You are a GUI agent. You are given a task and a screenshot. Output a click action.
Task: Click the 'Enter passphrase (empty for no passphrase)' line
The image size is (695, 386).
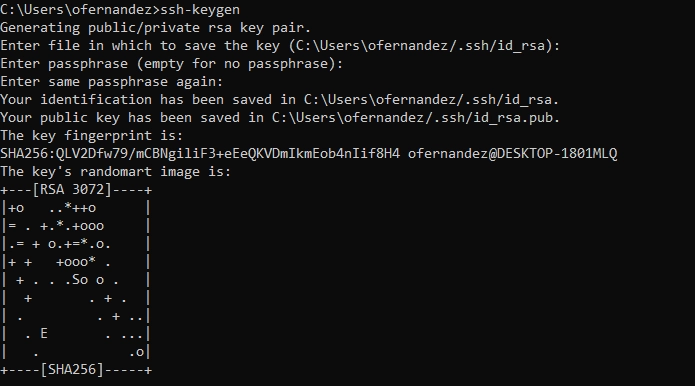pyautogui.click(x=172, y=64)
